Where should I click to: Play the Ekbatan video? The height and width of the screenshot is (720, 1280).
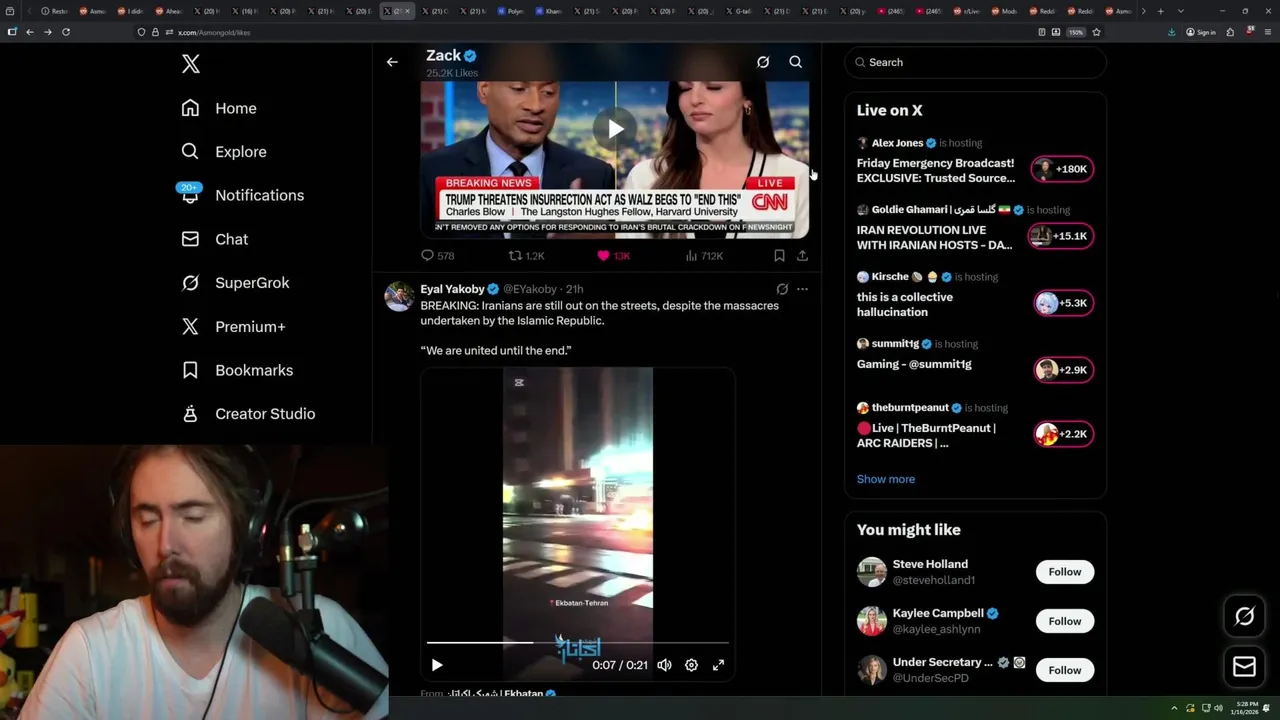(437, 665)
